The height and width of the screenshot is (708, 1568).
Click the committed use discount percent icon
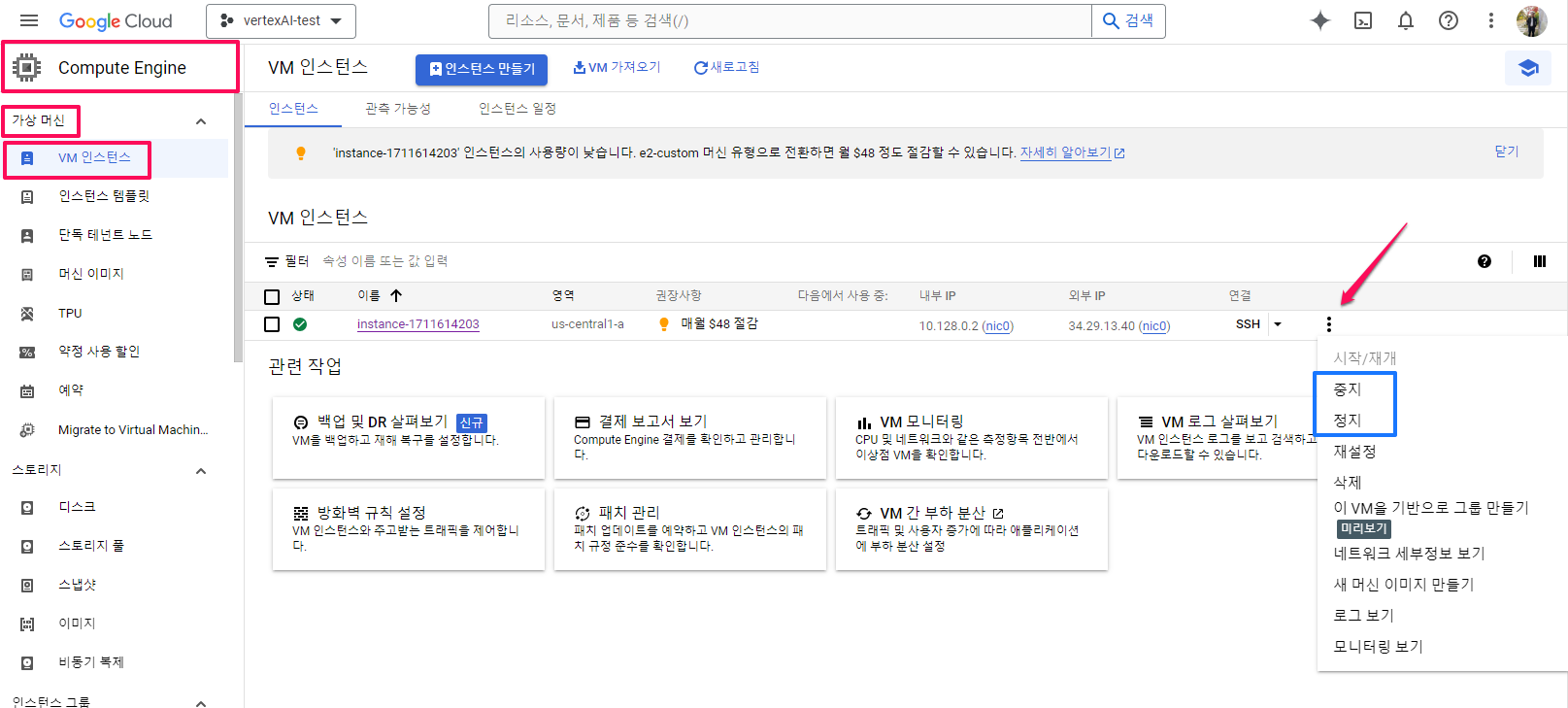click(x=27, y=353)
